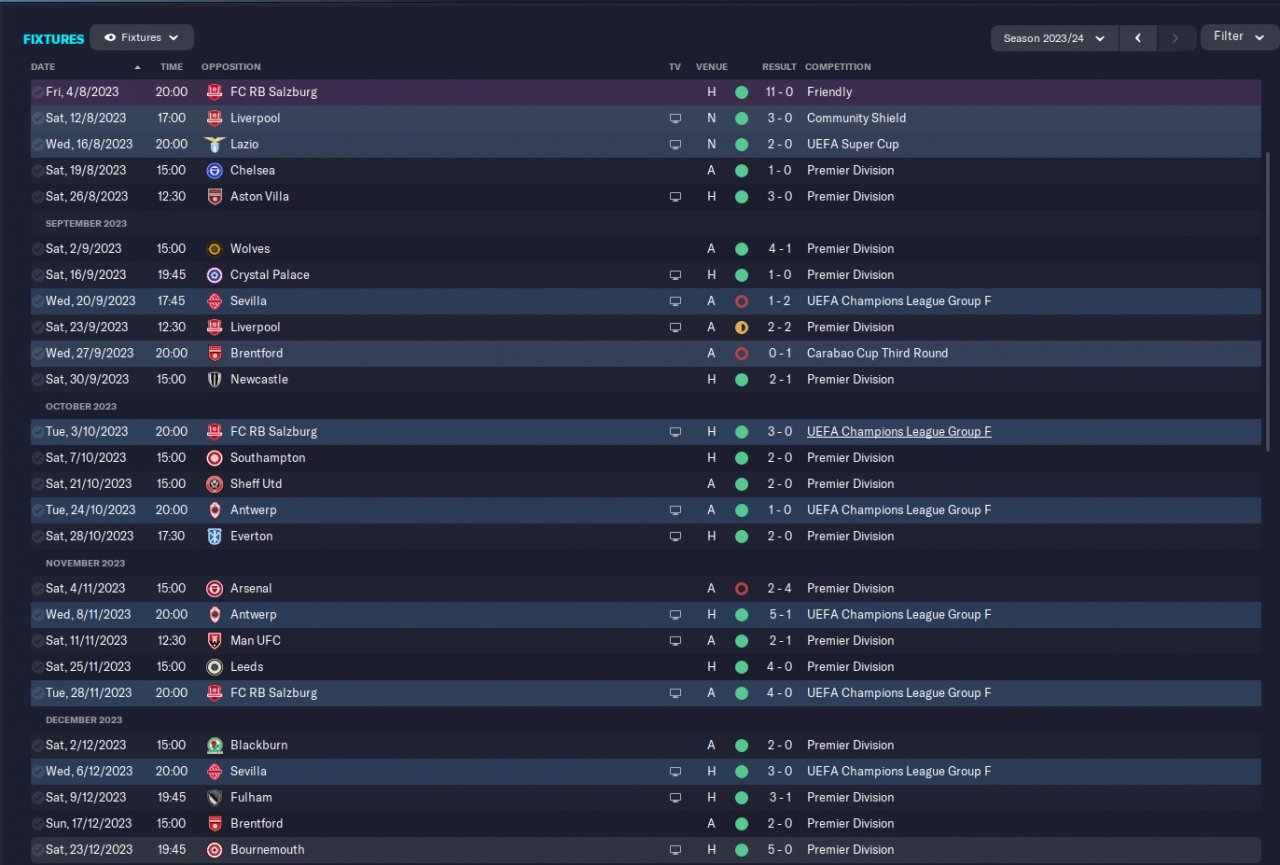
Task: Toggle the checkmark beside Wed, 6/12/2023
Action: point(37,772)
